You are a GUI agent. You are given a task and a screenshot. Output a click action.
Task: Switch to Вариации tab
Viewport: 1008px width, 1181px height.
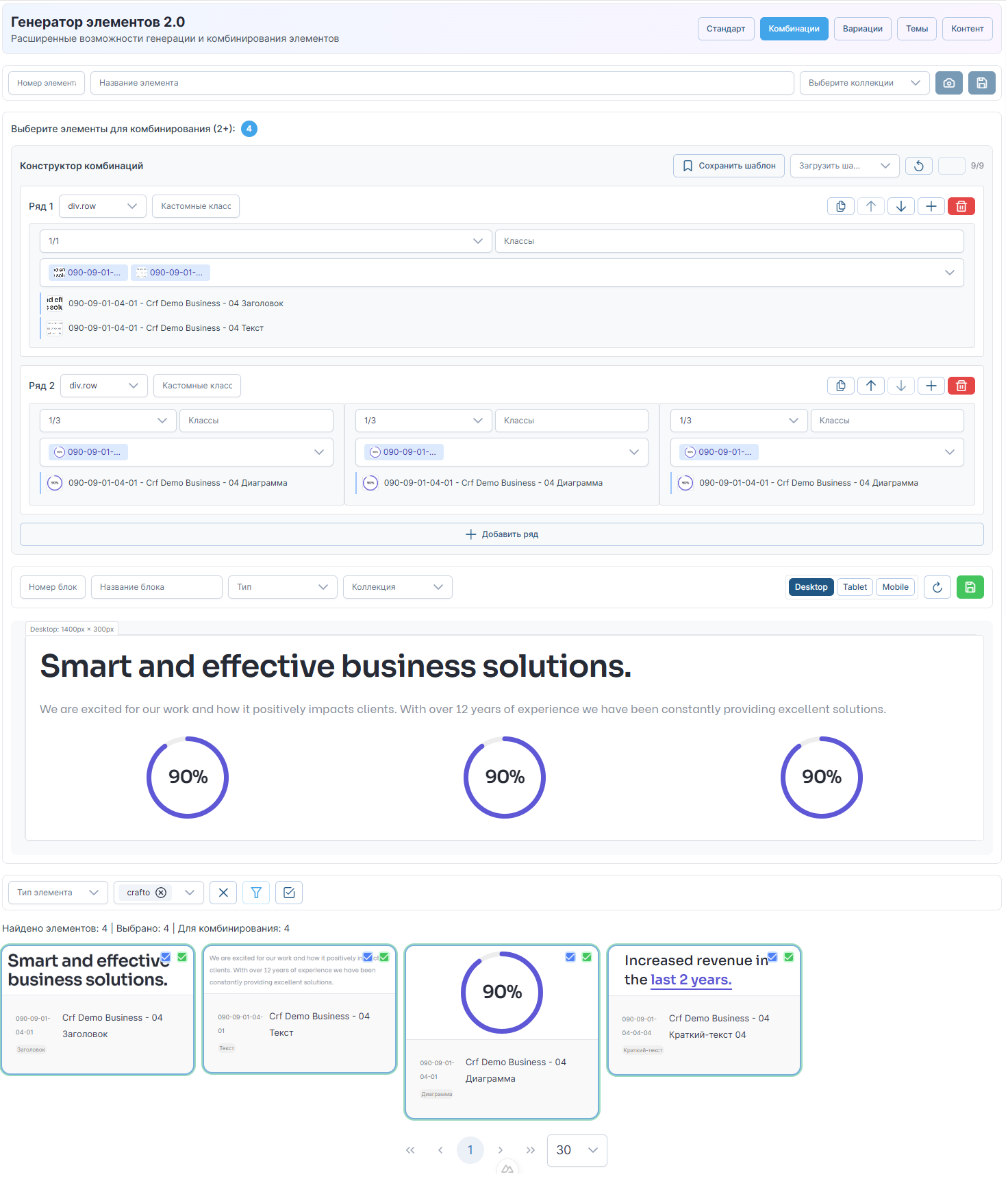tap(863, 29)
